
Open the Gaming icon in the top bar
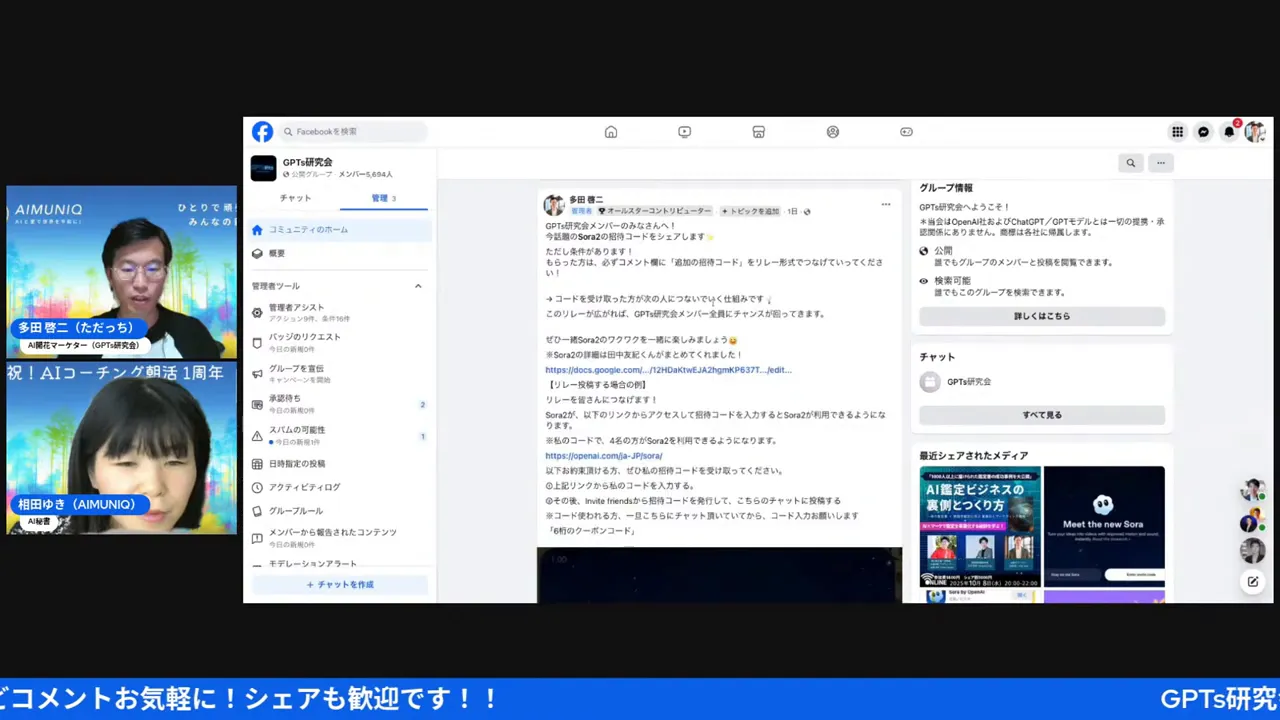[x=907, y=132]
